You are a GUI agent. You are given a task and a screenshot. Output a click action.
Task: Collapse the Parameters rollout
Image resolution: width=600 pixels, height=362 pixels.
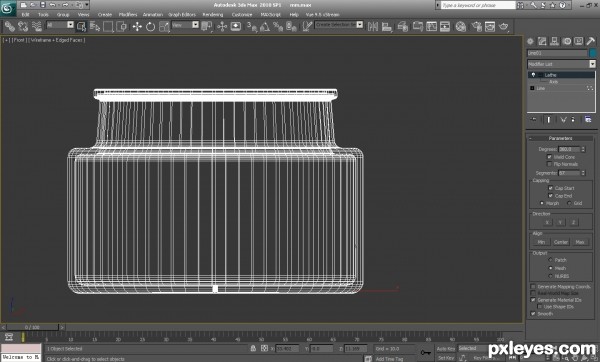561,138
